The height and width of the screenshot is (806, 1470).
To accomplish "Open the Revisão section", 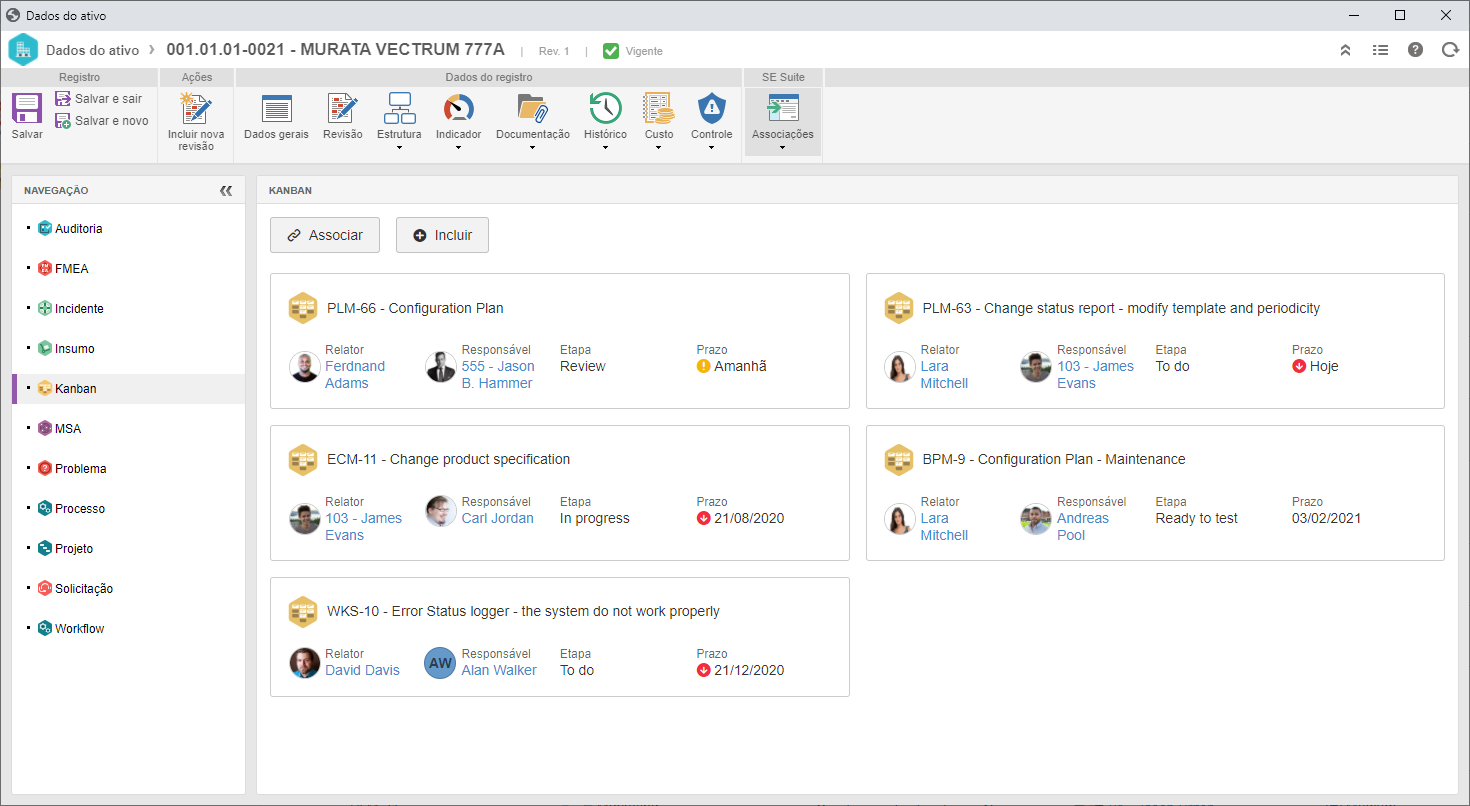I will point(343,117).
